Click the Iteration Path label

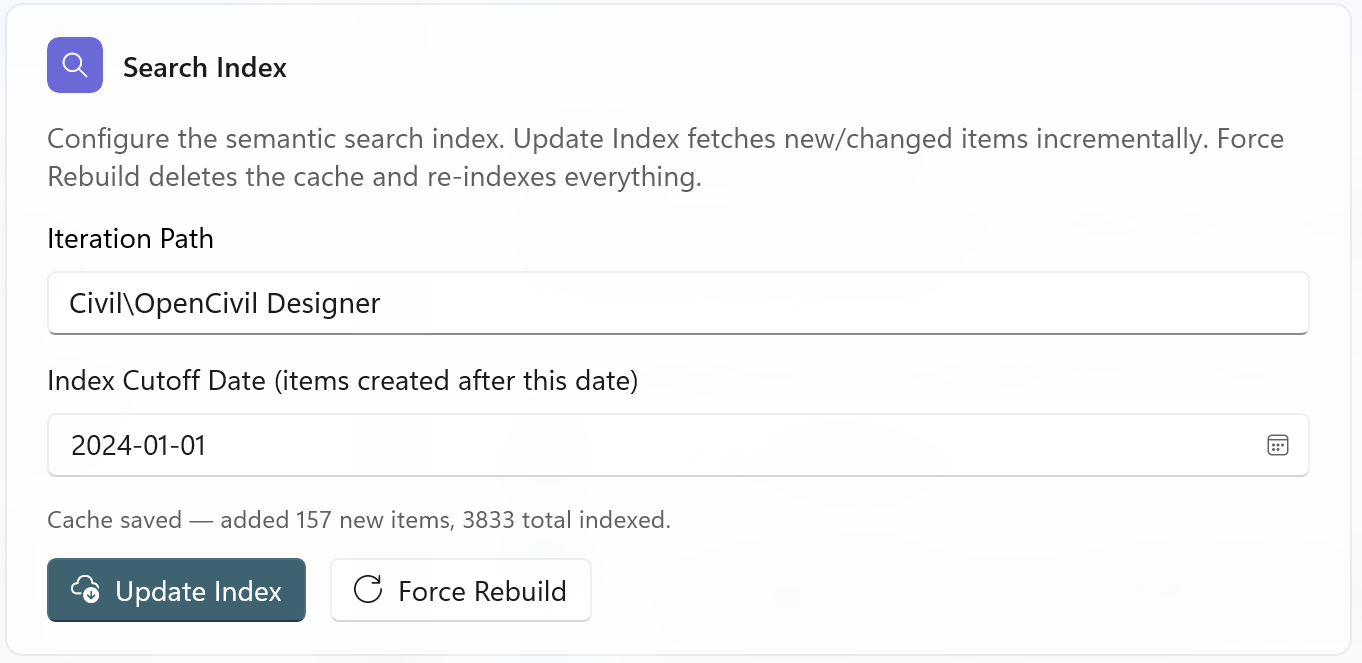point(130,239)
